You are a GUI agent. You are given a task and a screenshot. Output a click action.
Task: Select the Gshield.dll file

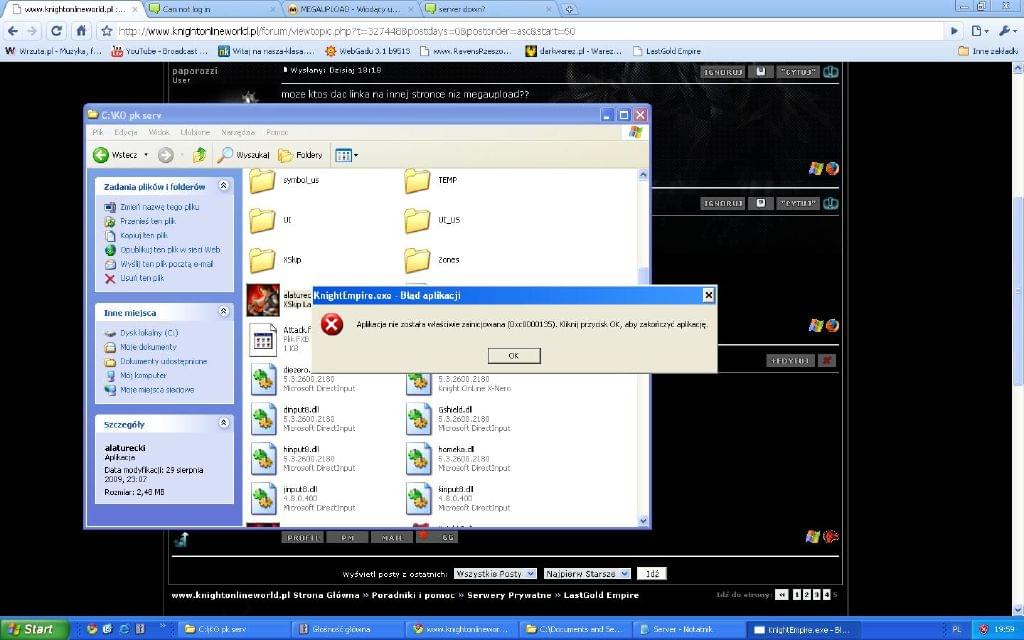pos(457,418)
